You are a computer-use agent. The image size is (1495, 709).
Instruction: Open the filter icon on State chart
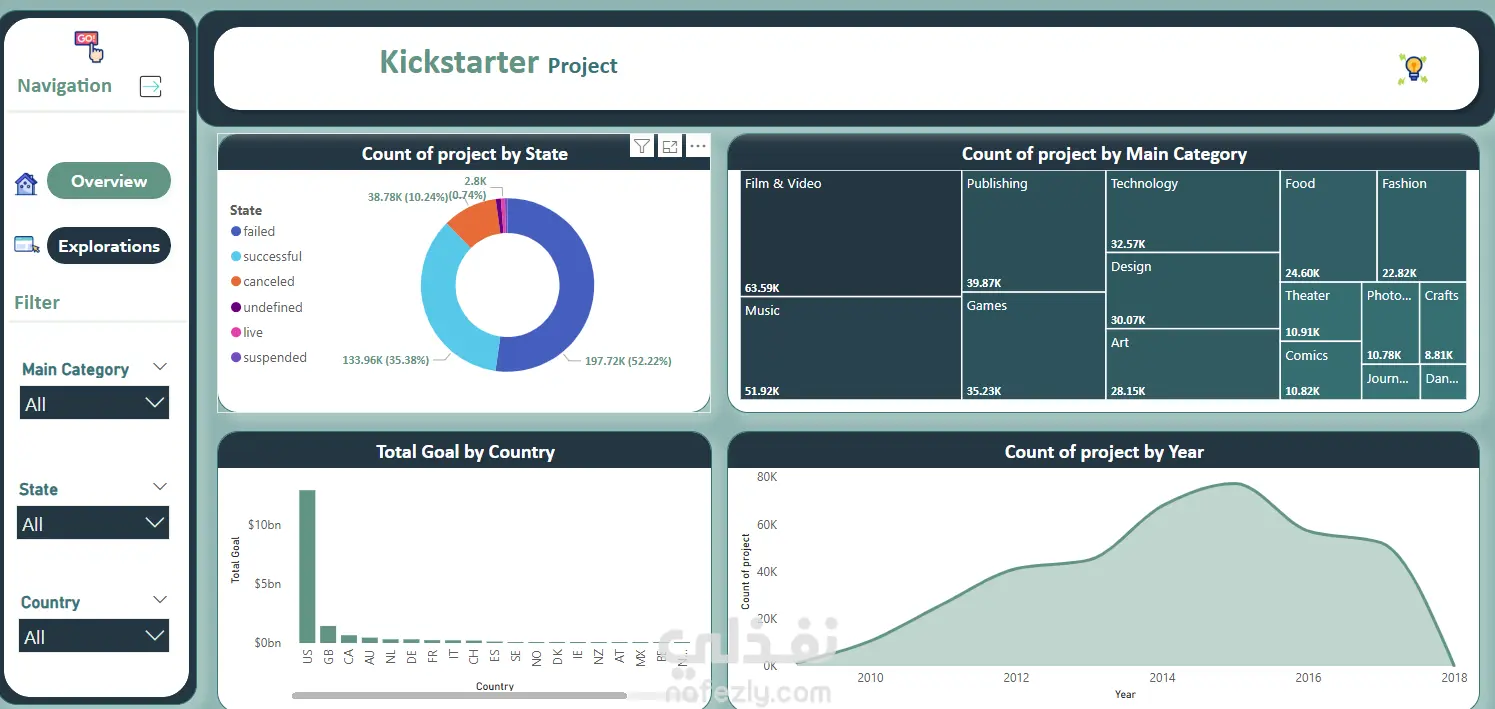coord(642,146)
